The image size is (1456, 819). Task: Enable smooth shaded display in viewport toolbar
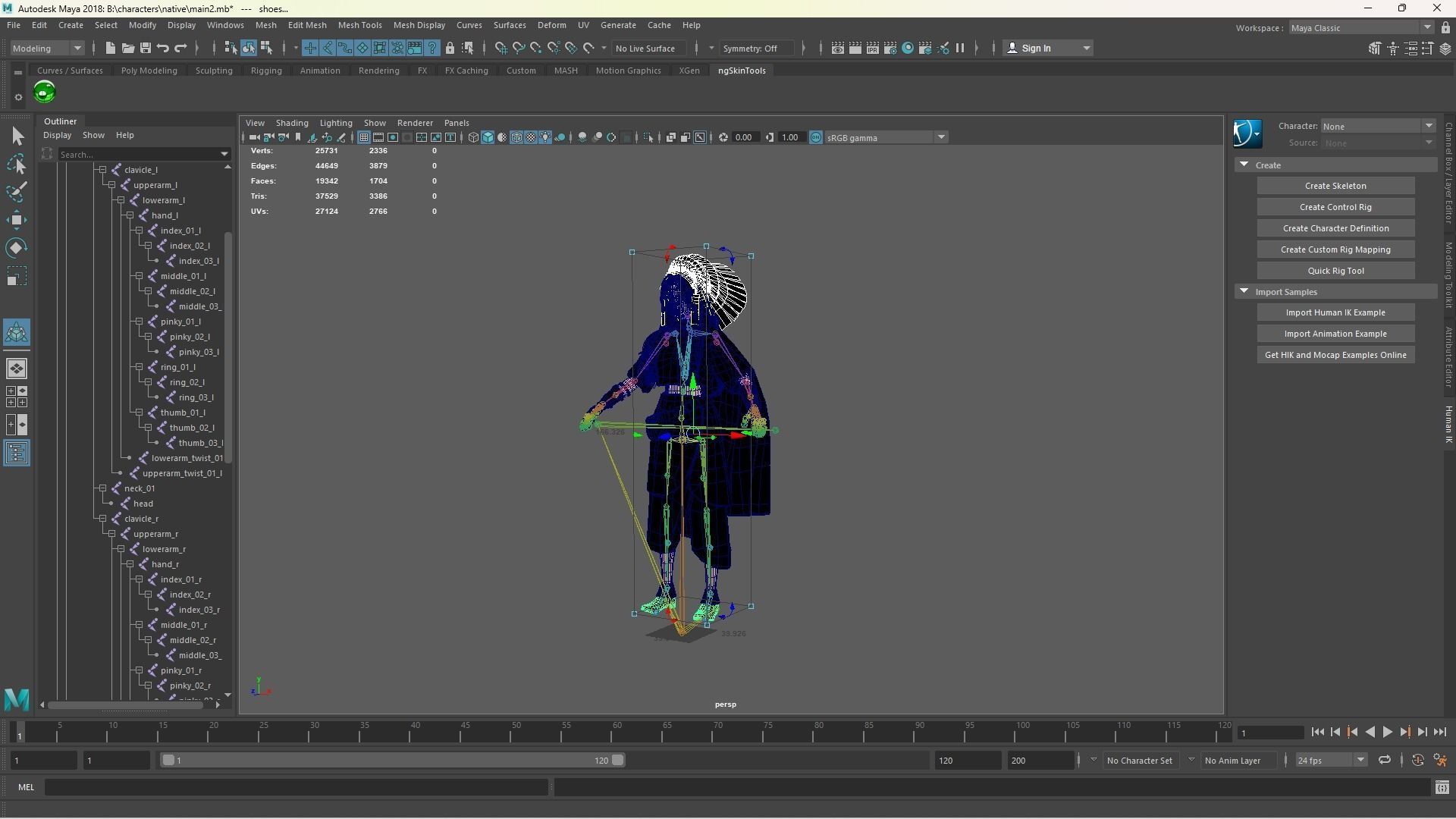tap(488, 137)
